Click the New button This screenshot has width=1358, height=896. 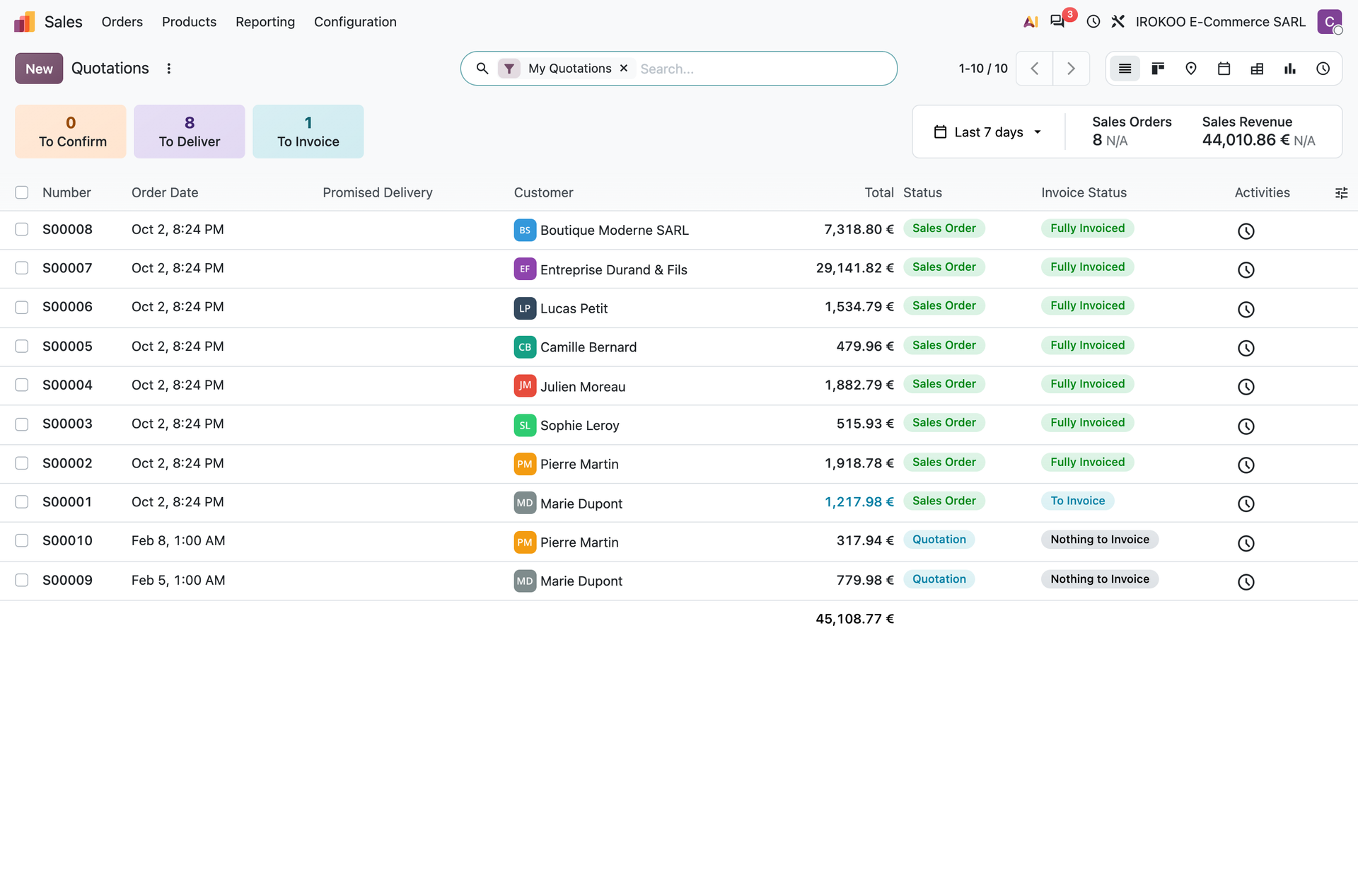pos(39,69)
